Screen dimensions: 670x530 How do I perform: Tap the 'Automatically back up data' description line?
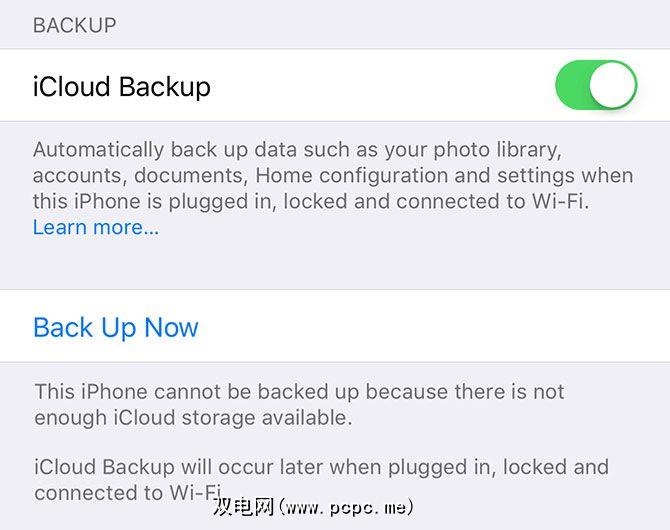[x=297, y=150]
